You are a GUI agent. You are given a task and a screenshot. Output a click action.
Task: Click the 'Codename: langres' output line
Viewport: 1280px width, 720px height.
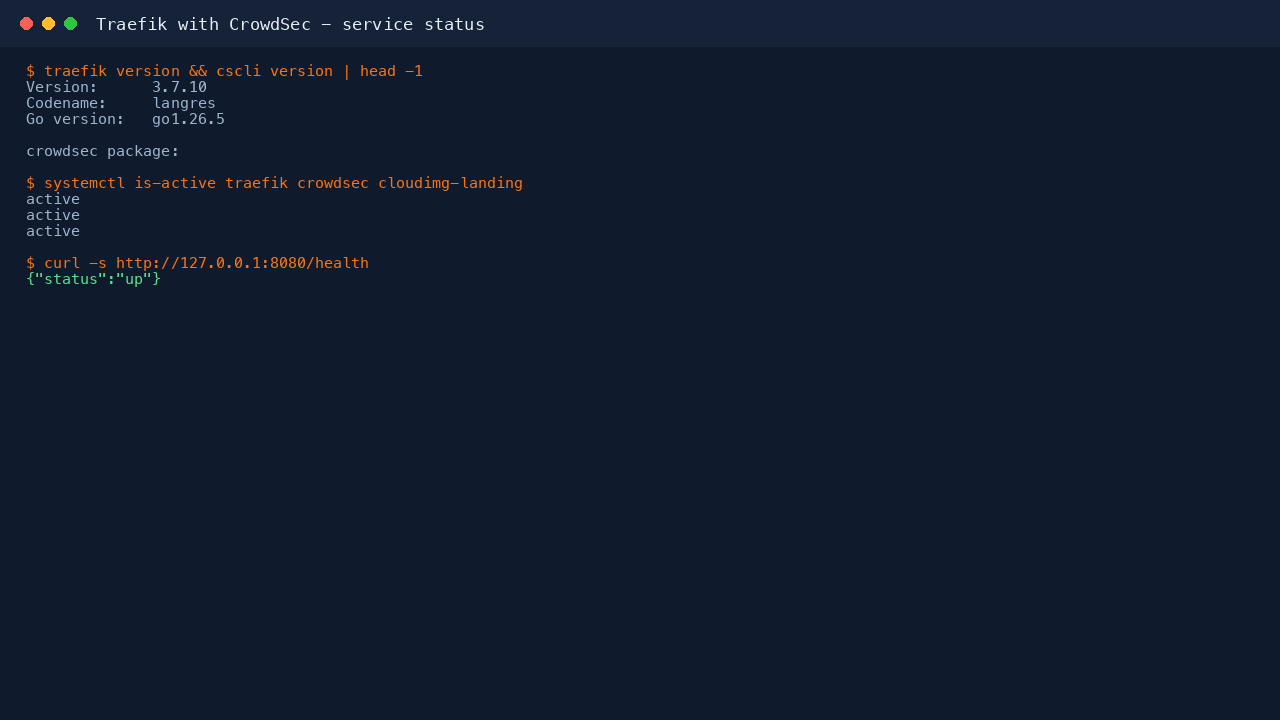click(x=121, y=103)
